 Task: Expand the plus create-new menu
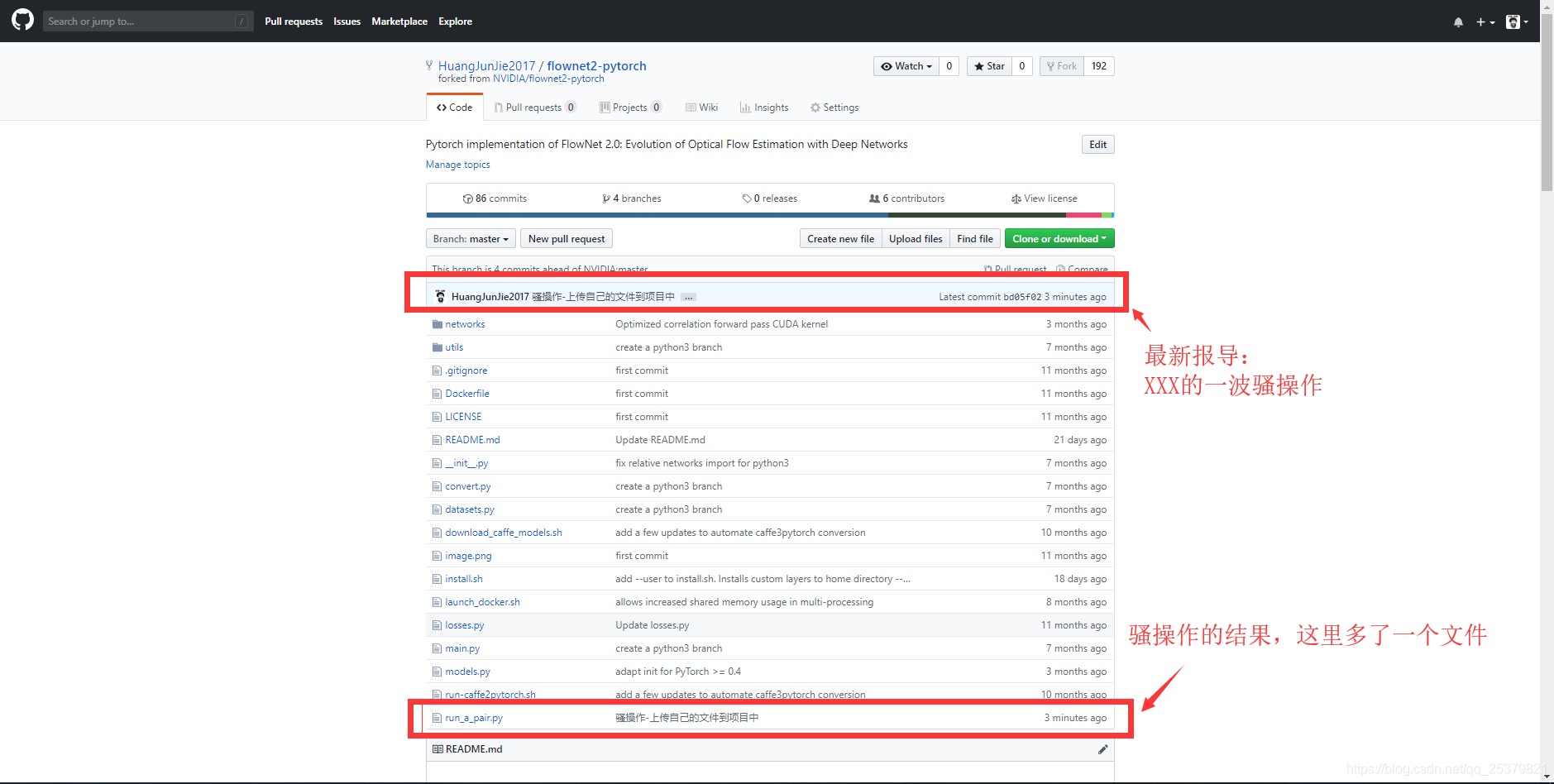(1485, 22)
